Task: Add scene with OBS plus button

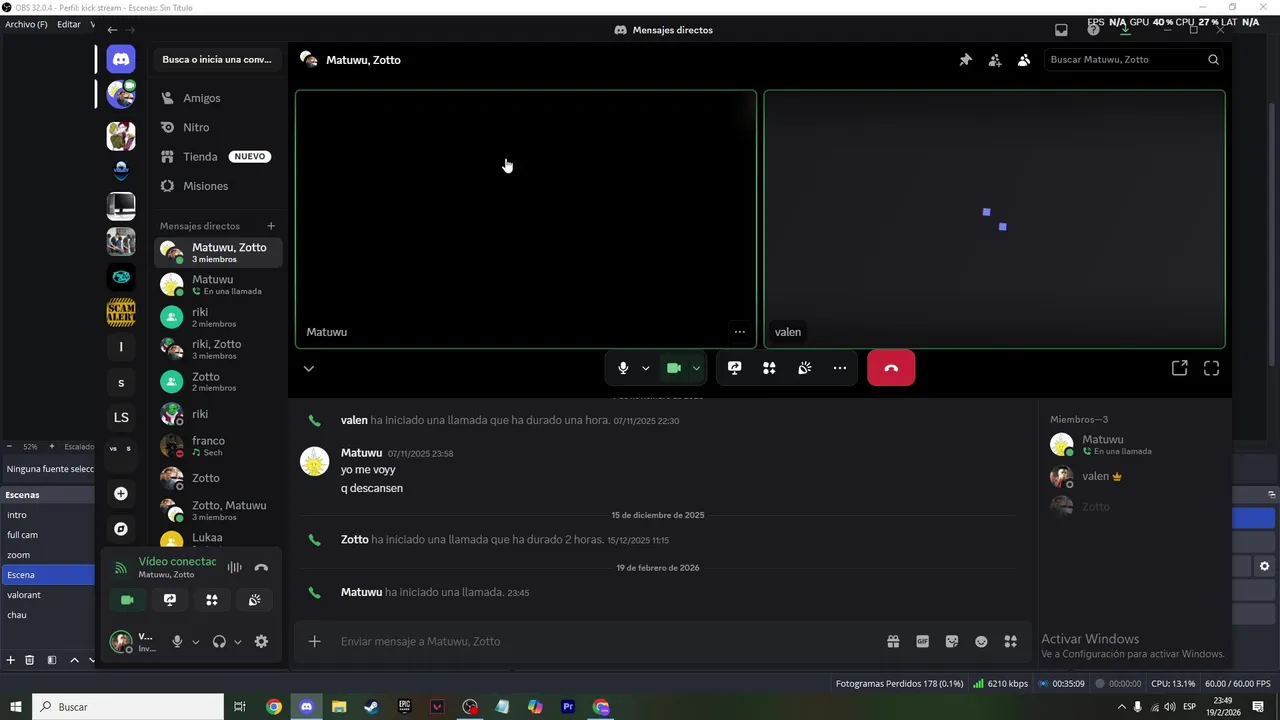Action: coord(11,660)
